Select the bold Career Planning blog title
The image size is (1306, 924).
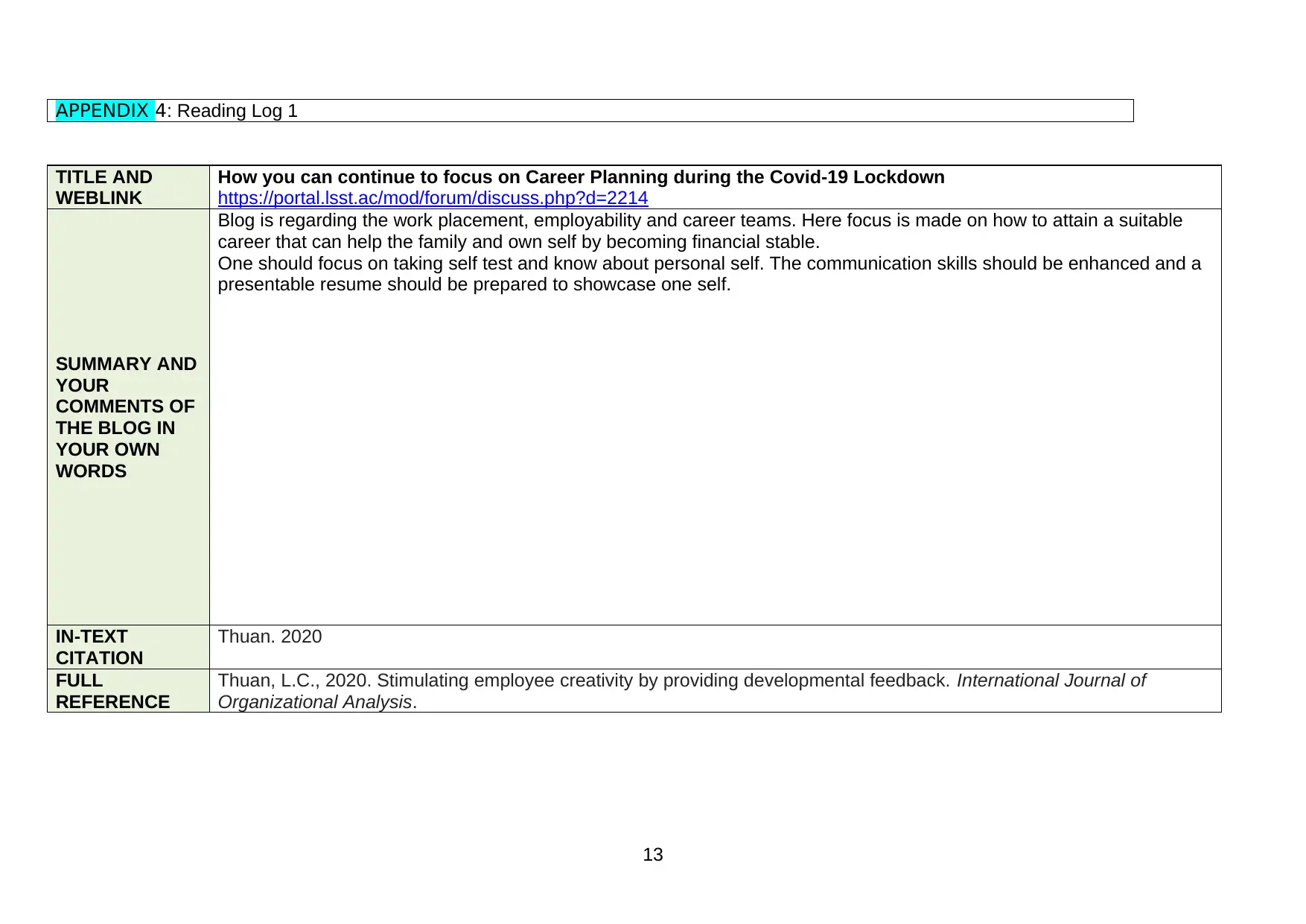581,177
